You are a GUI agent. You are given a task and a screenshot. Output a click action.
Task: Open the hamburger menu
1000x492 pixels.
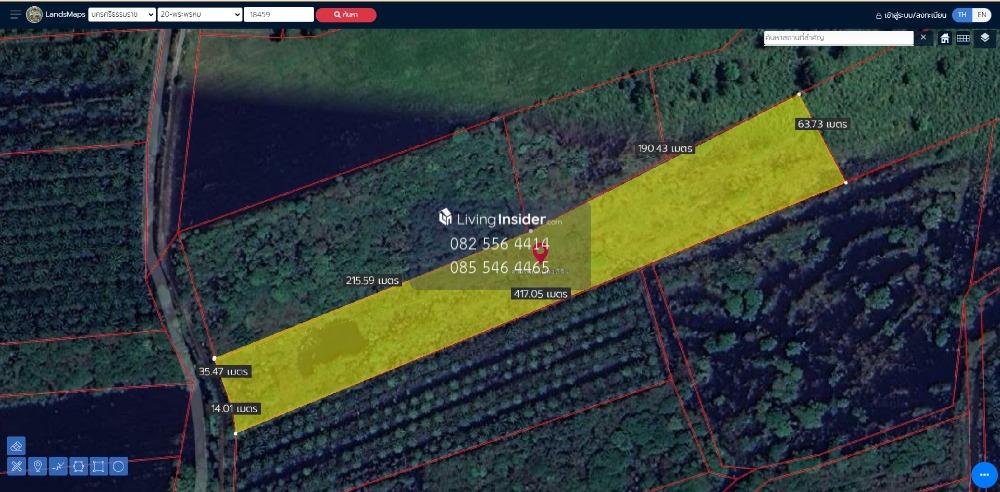pyautogui.click(x=15, y=15)
